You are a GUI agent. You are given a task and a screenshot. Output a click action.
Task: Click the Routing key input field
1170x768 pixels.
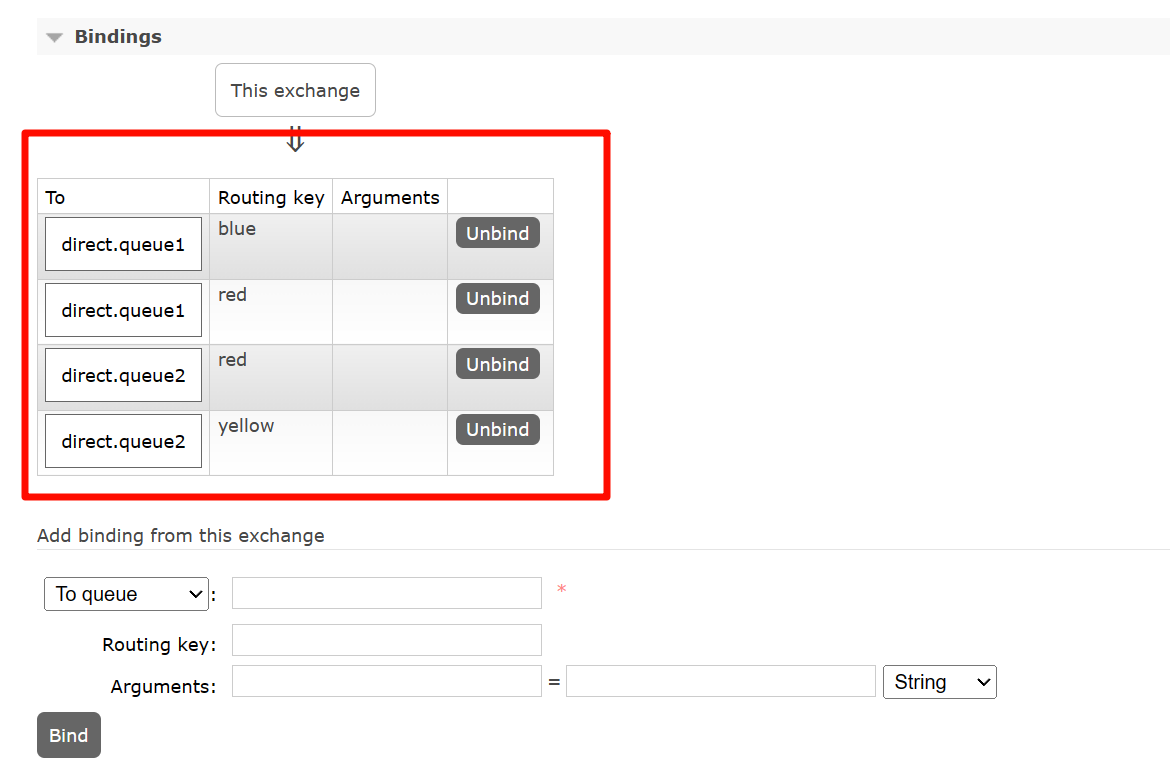click(x=386, y=640)
